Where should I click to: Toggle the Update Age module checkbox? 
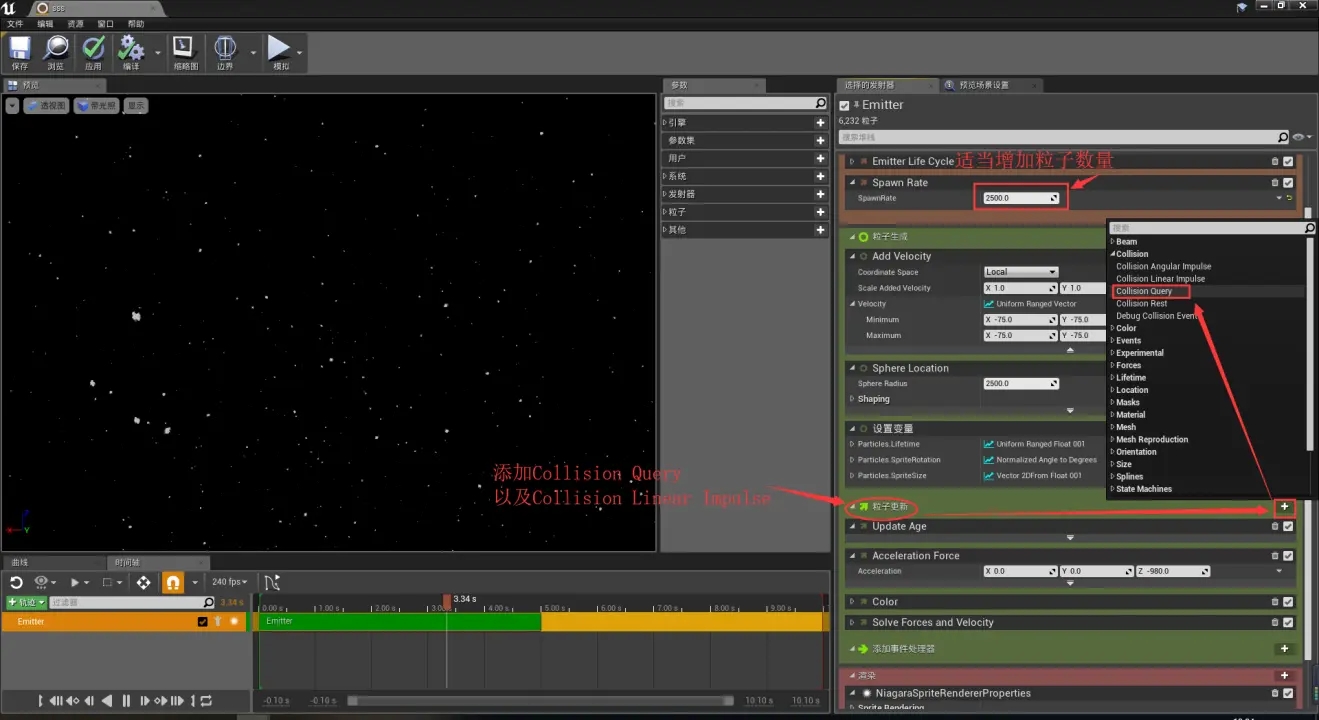[x=1288, y=526]
